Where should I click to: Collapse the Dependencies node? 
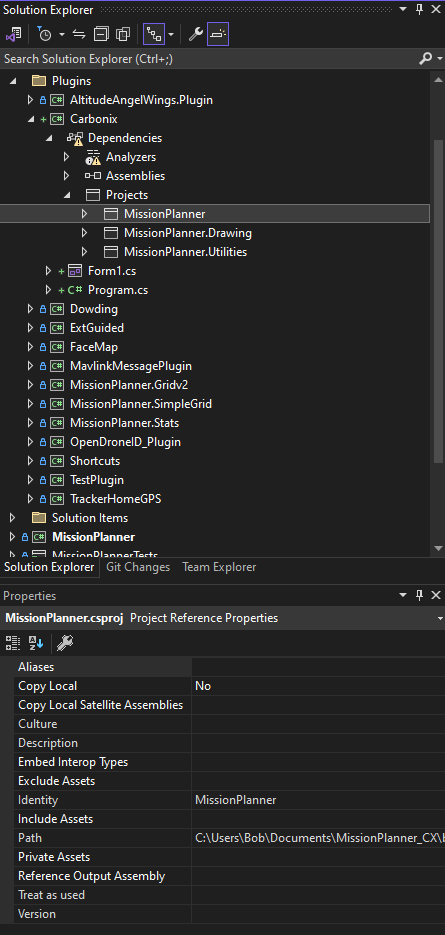point(49,138)
